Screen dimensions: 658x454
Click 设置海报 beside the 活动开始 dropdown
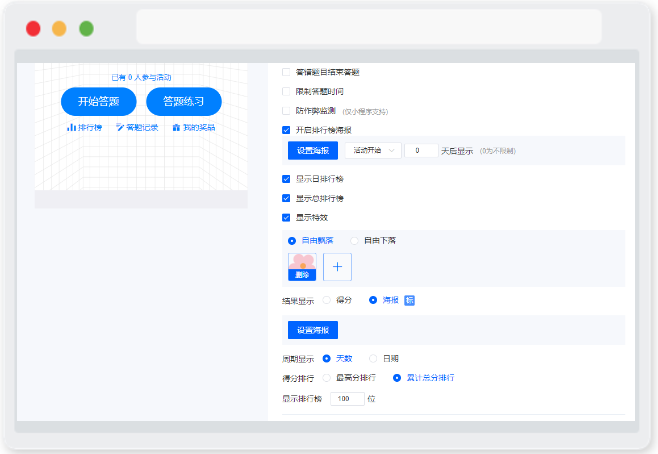click(313, 151)
